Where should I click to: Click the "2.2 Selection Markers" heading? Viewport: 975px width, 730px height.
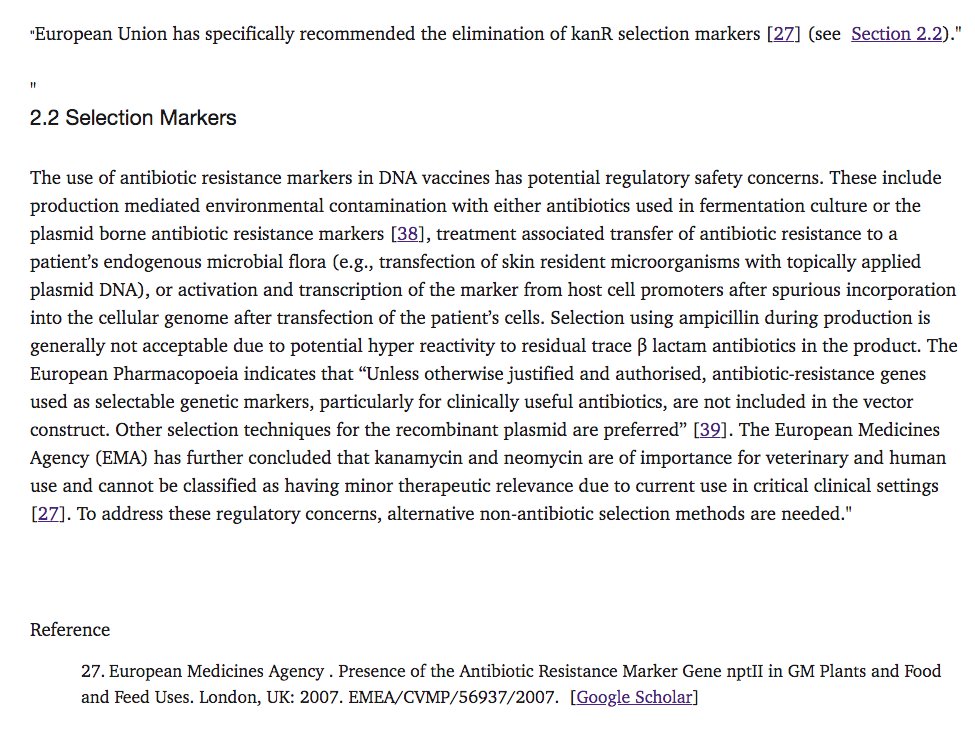click(133, 118)
